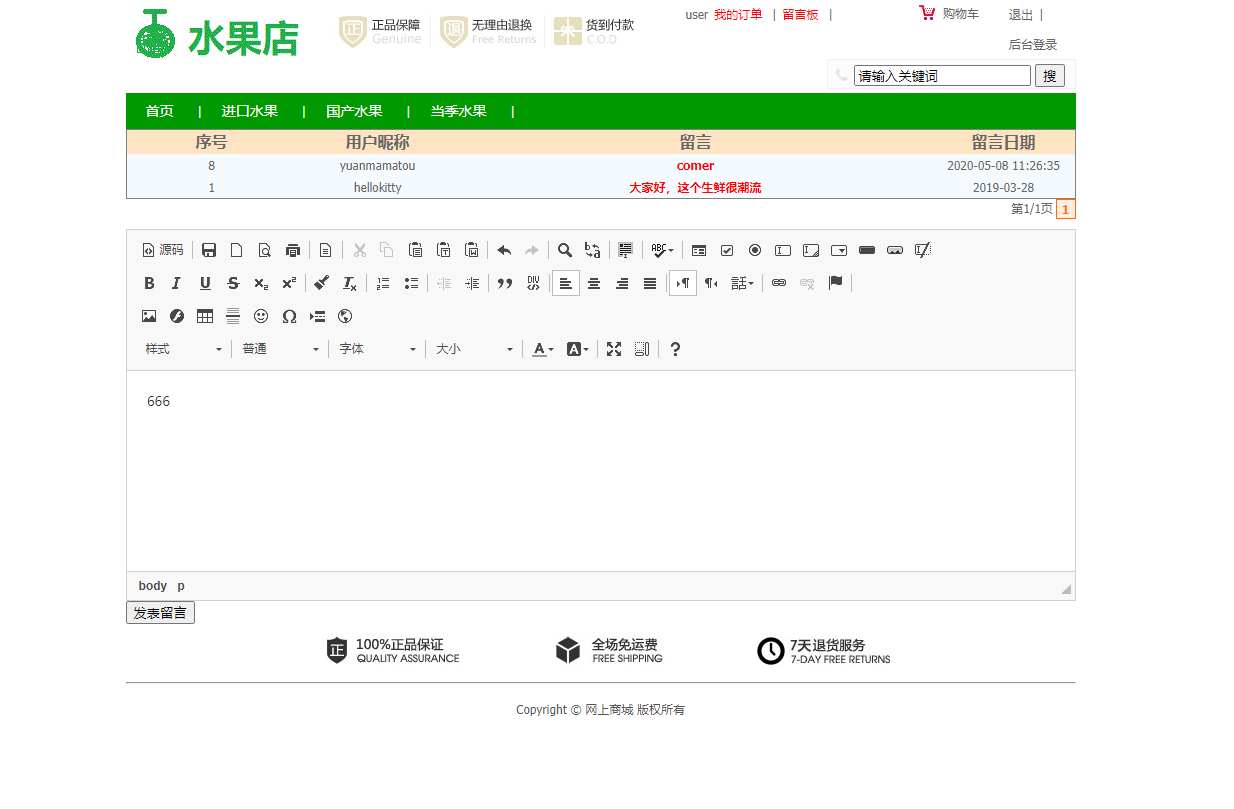Submit the message with 发表留言 button
Screen dimensions: 1234x809
[160, 612]
